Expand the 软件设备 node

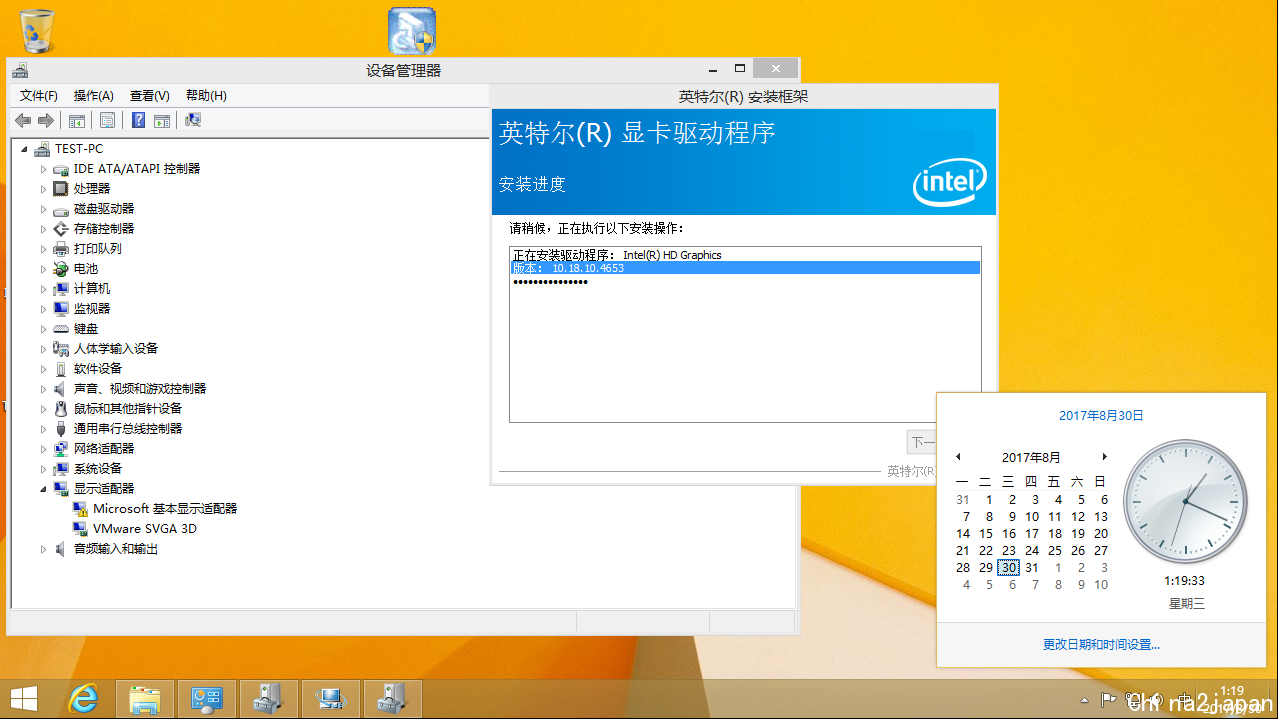point(43,369)
